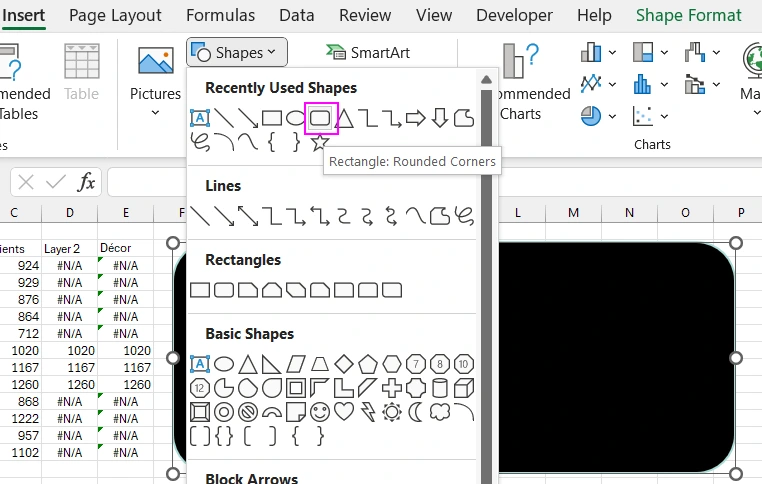The height and width of the screenshot is (484, 762).
Task: Select the hollow Circle donut shape
Action: pos(224,412)
